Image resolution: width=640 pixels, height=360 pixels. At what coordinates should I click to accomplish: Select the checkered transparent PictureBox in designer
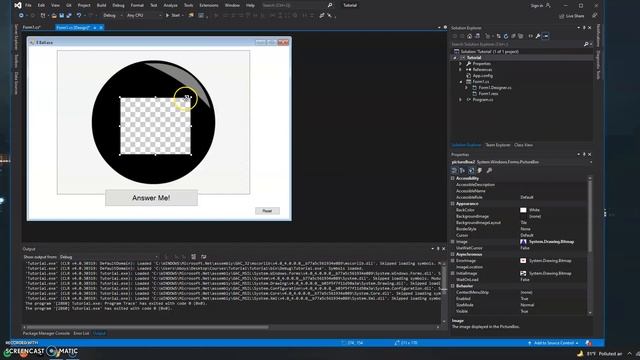(x=156, y=126)
